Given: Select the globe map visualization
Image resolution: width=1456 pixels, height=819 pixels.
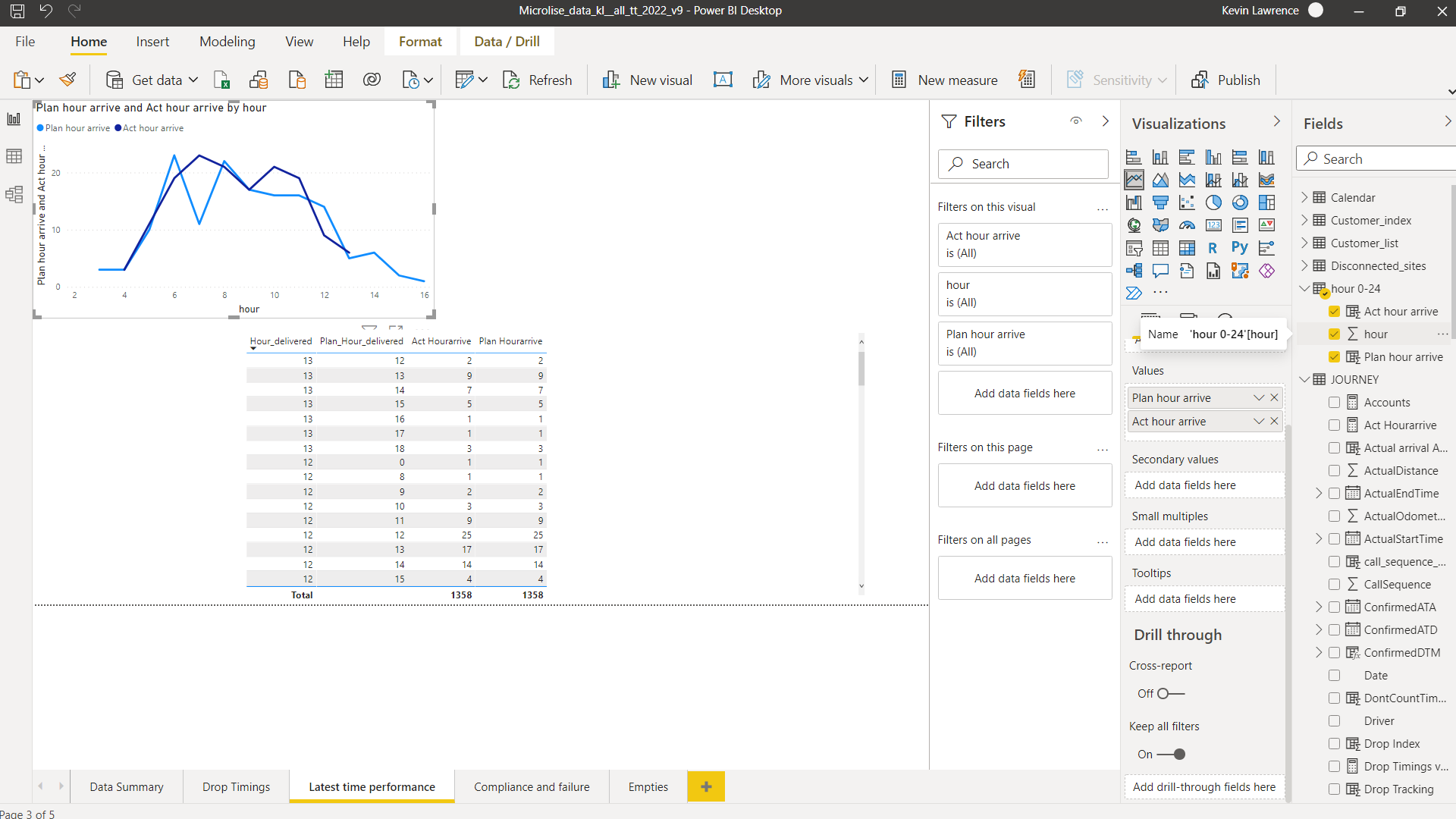Looking at the screenshot, I should coord(1134,225).
